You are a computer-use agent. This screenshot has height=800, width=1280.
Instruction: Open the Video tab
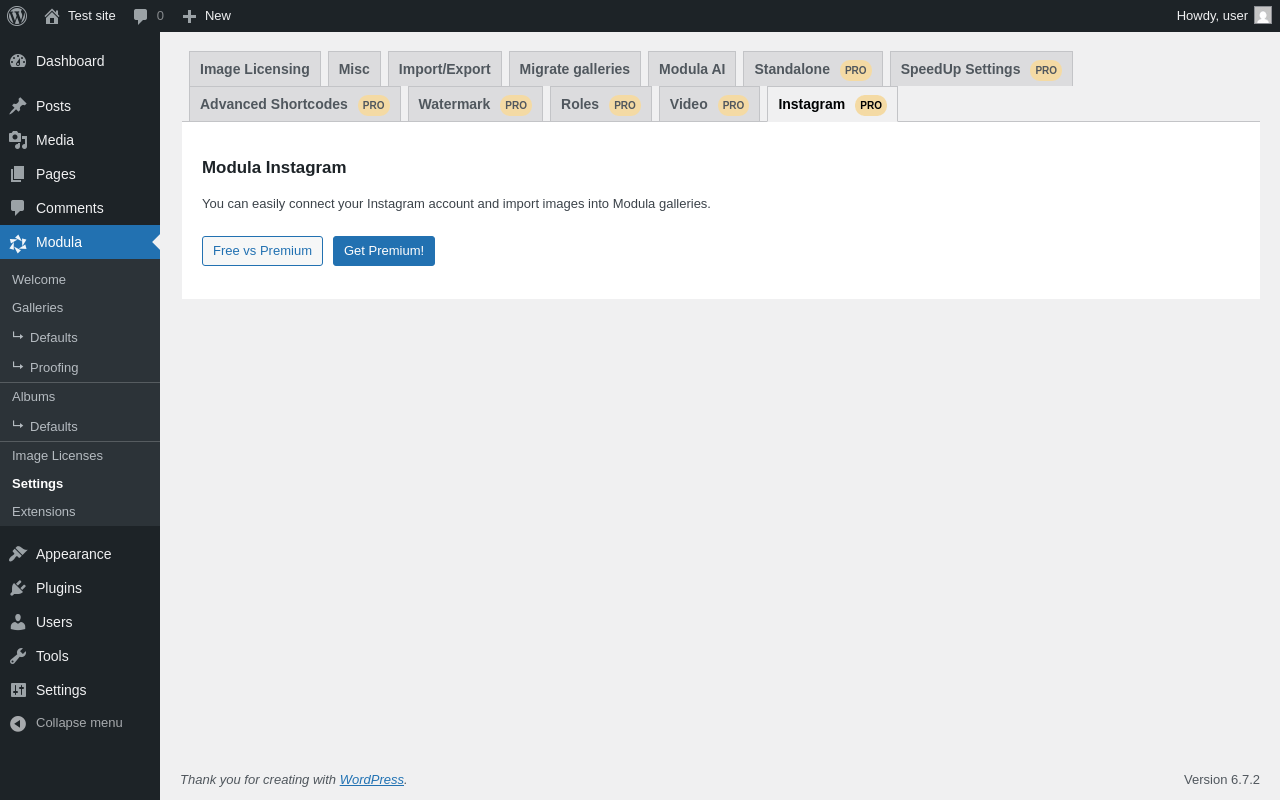pos(709,104)
